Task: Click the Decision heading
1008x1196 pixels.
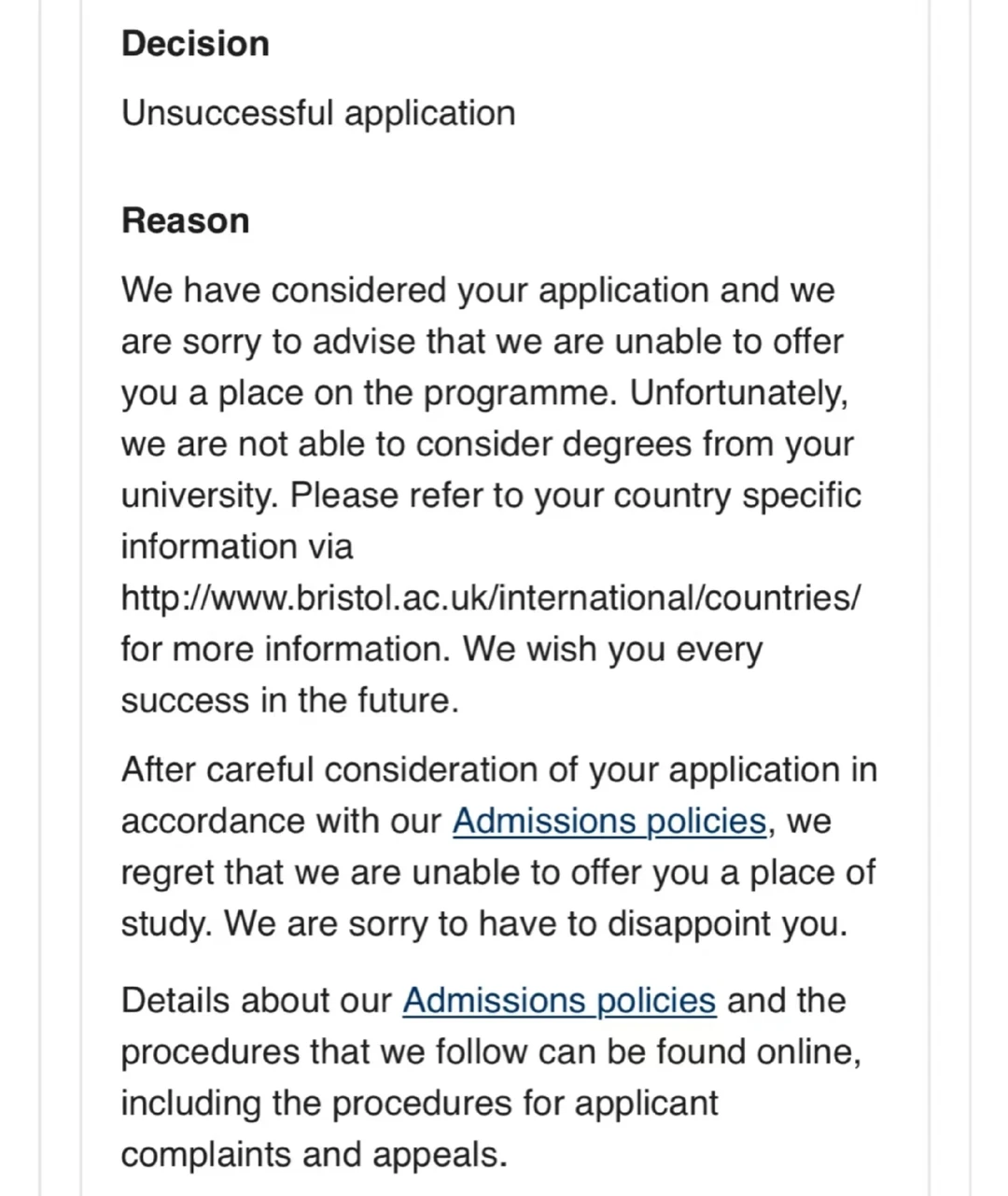Action: 195,44
